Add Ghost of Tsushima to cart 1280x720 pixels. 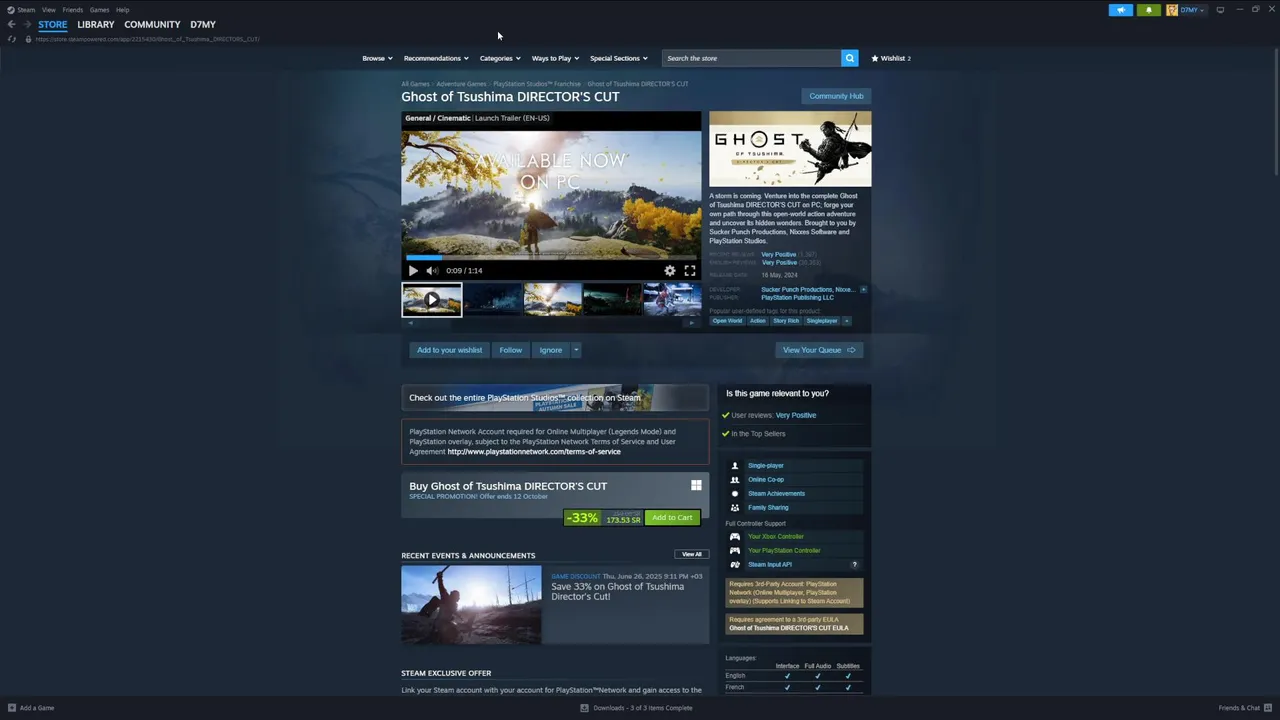coord(672,517)
